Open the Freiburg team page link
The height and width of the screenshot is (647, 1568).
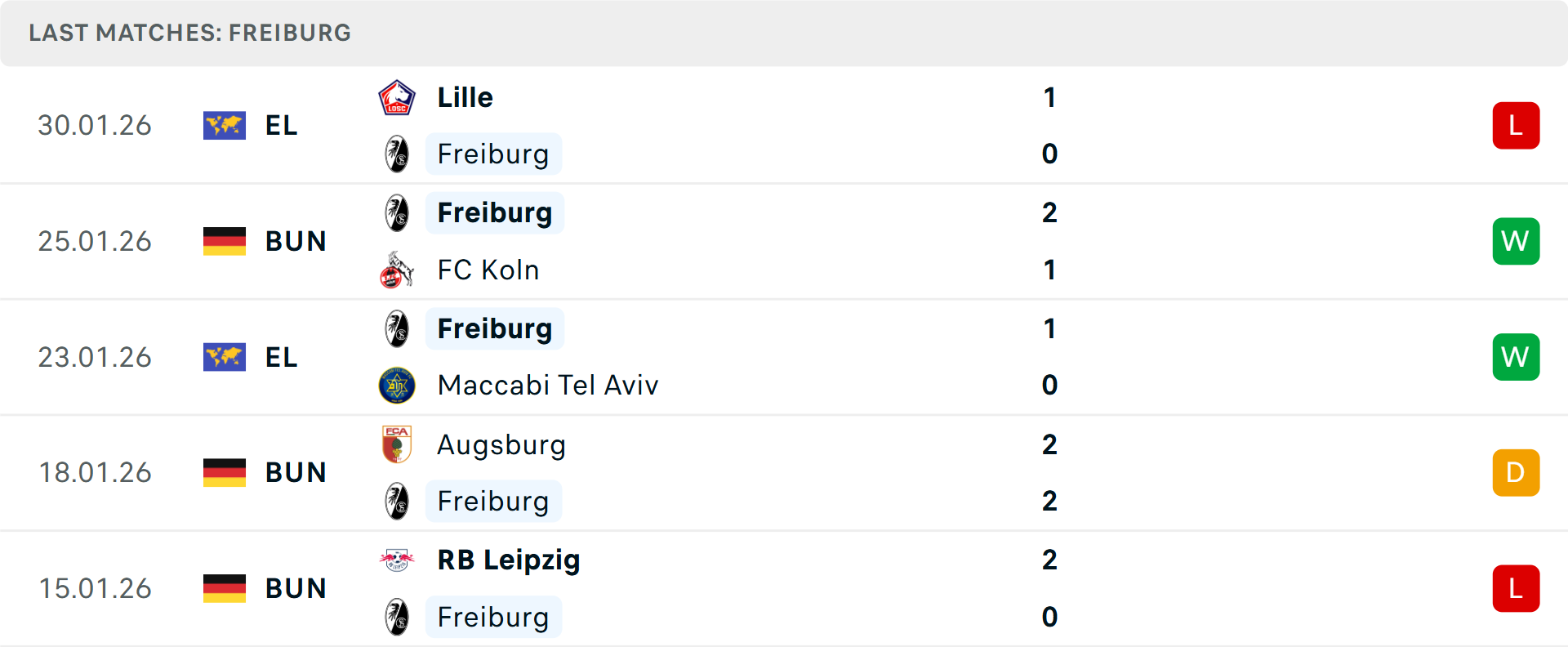493,154
